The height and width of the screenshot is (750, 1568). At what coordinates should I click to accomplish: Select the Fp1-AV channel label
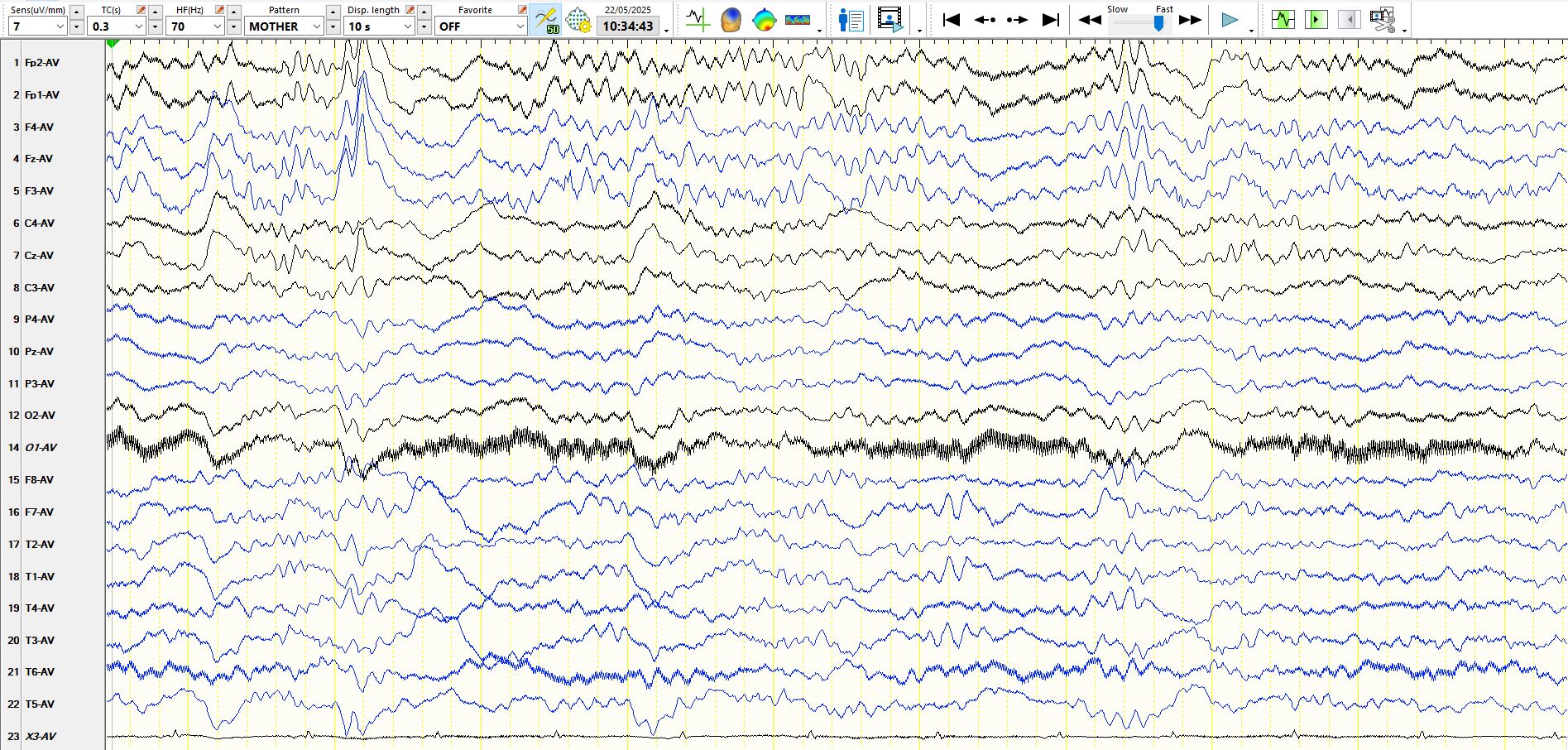[42, 95]
